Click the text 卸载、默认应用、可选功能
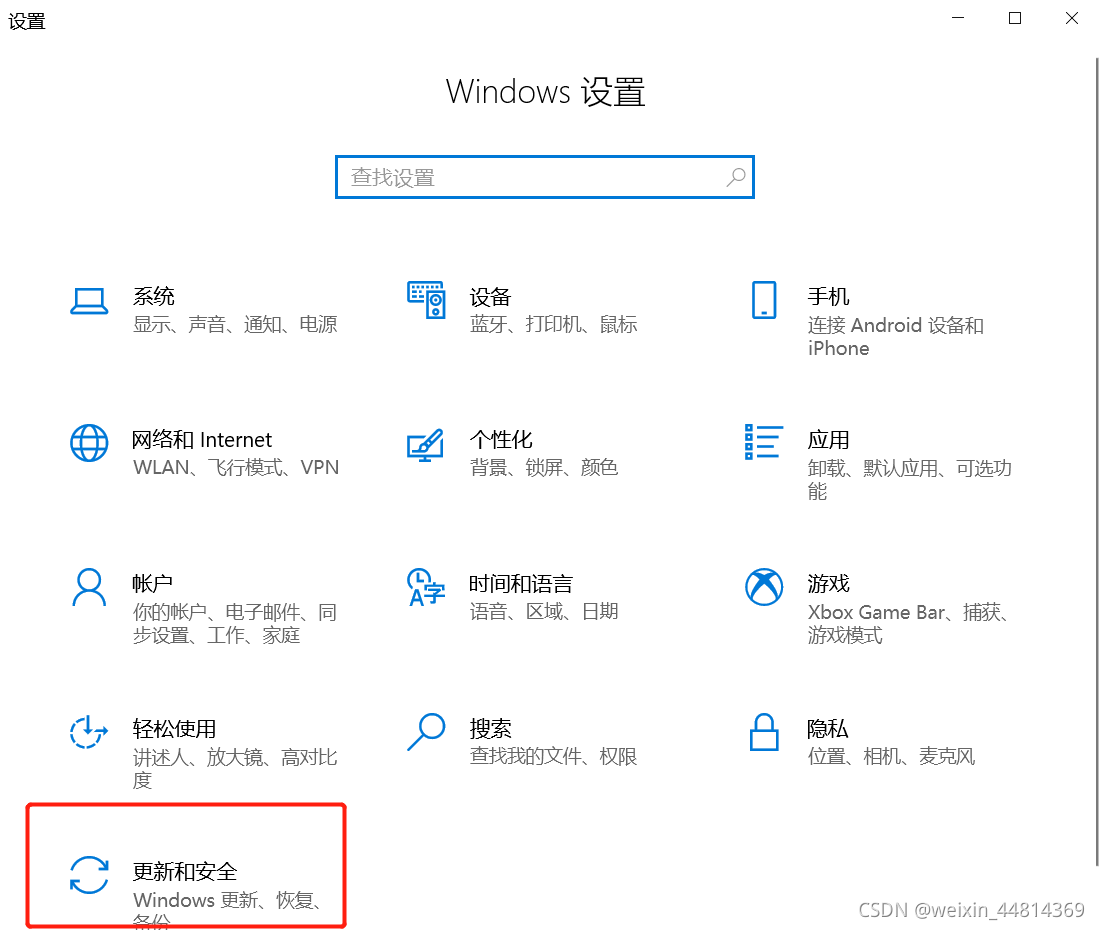The width and height of the screenshot is (1100, 930). [910, 480]
